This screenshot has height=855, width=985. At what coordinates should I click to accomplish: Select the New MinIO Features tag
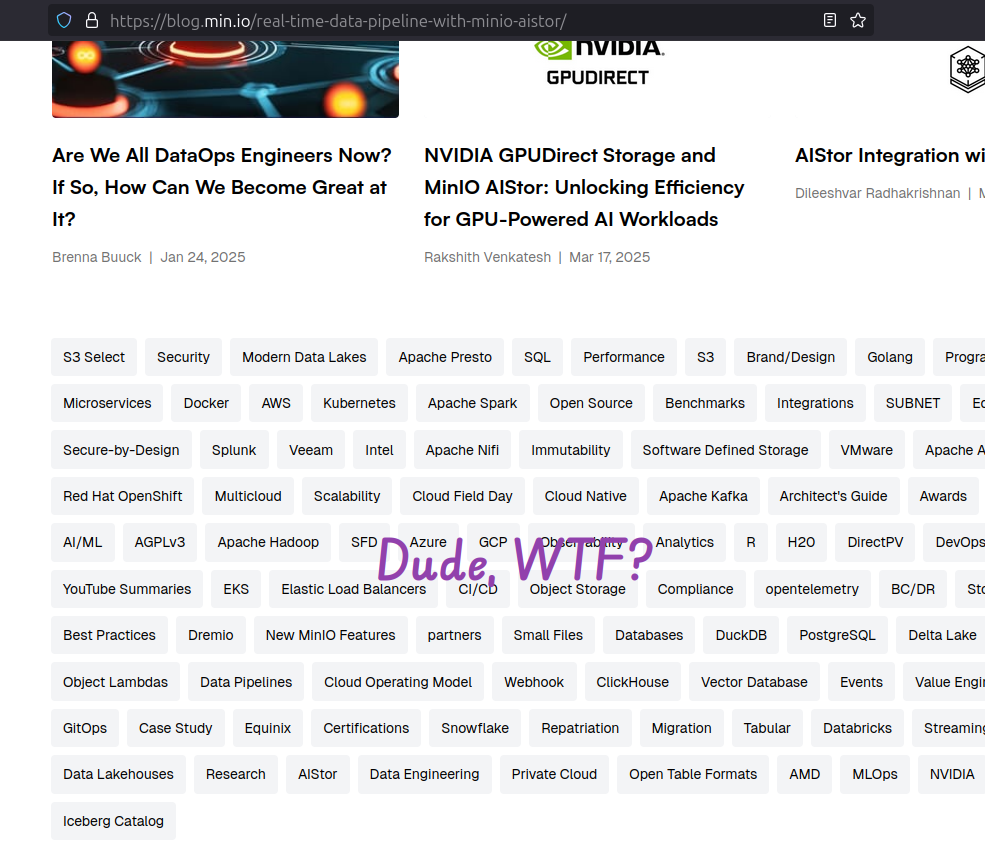(x=330, y=634)
